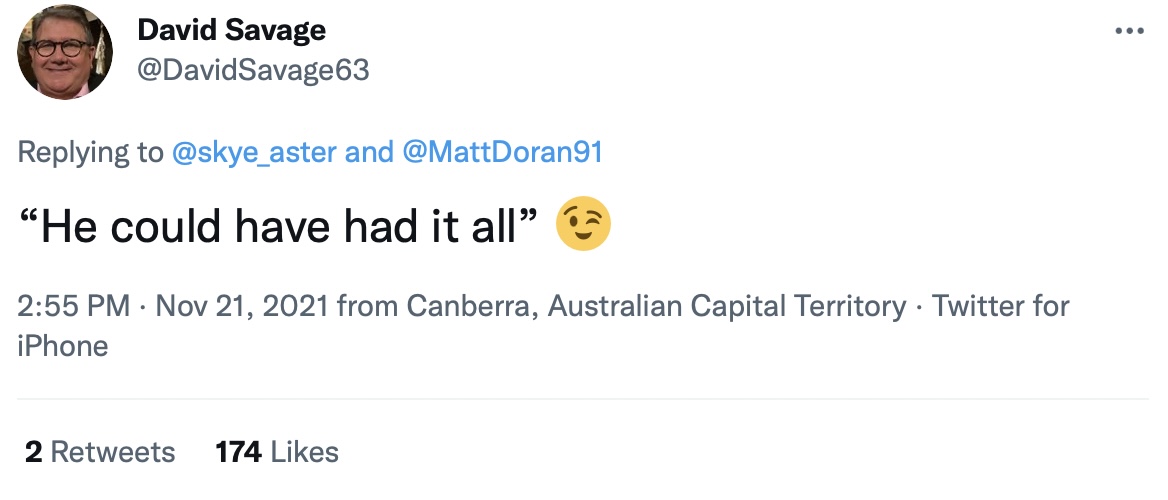Click the winking face emoji

pyautogui.click(x=584, y=223)
